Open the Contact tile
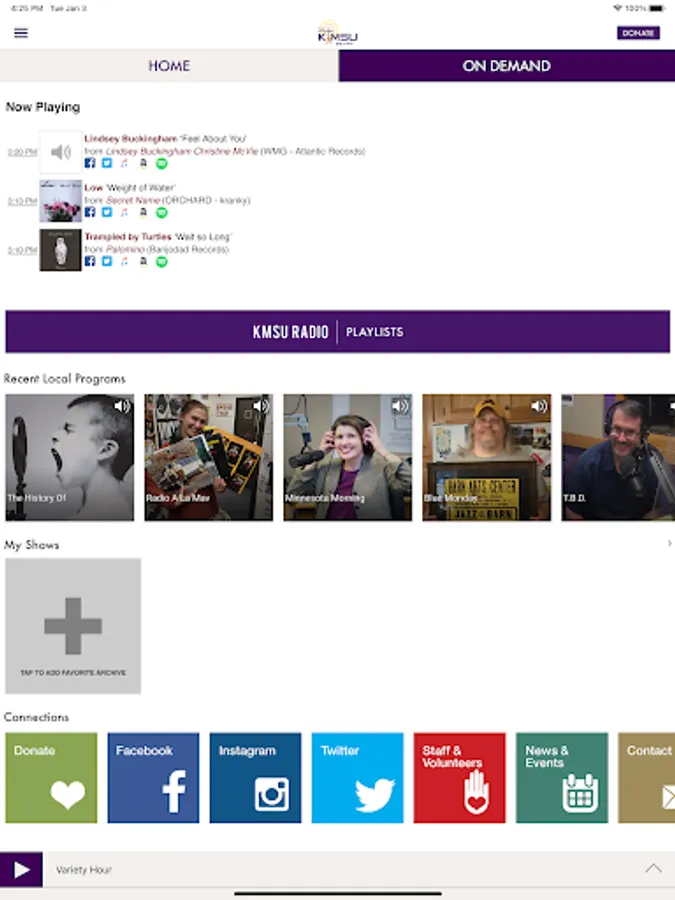The image size is (675, 900). 646,778
